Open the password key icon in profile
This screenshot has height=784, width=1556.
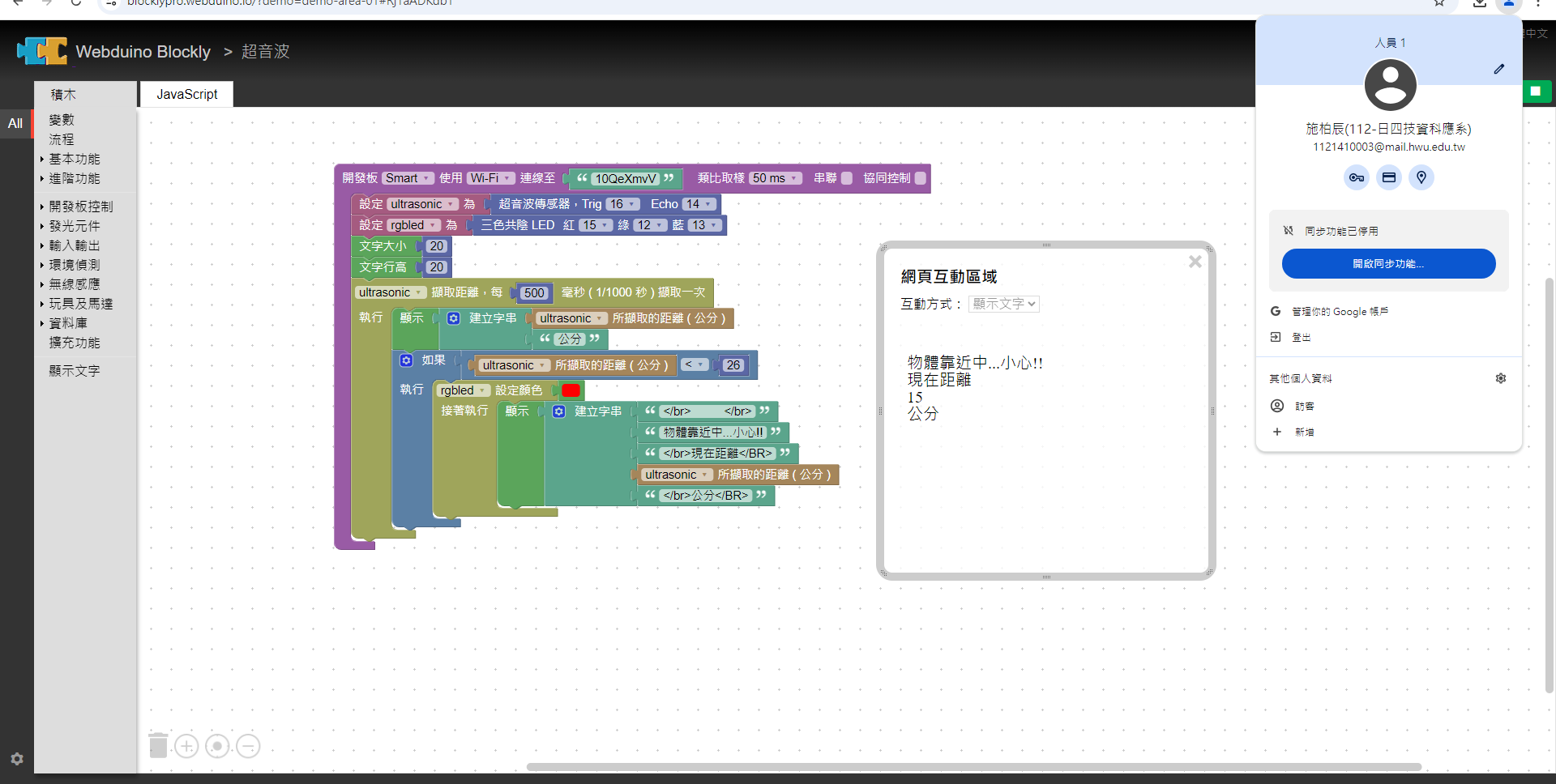coord(1356,178)
